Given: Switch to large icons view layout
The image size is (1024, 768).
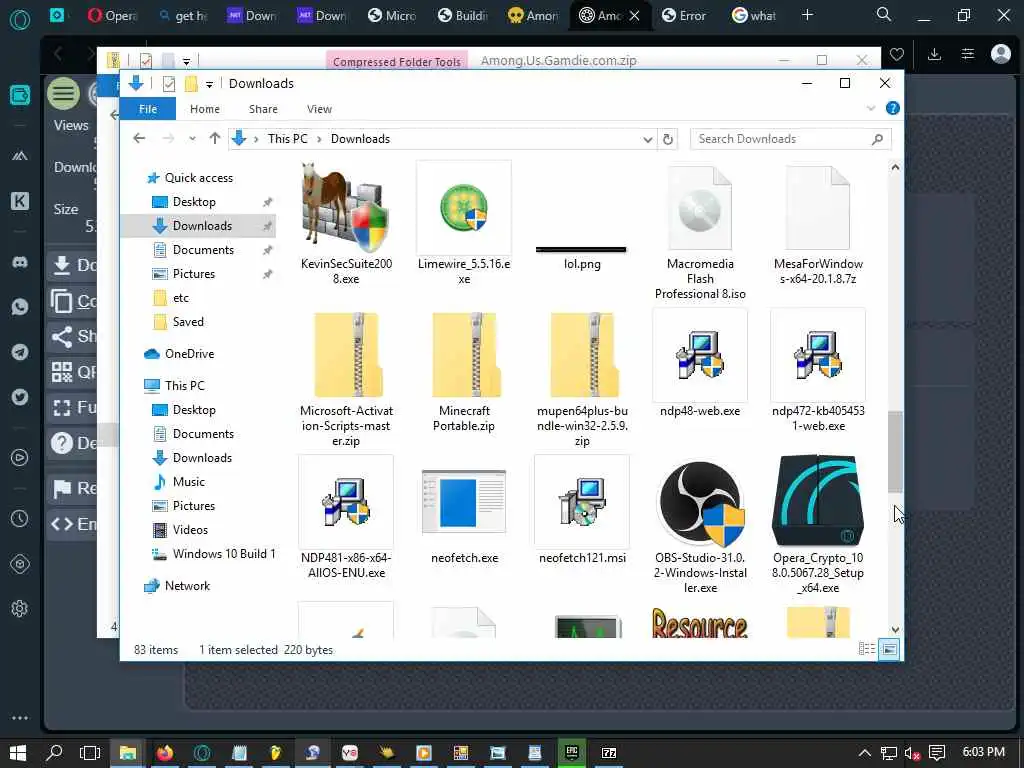Looking at the screenshot, I should pos(889,649).
